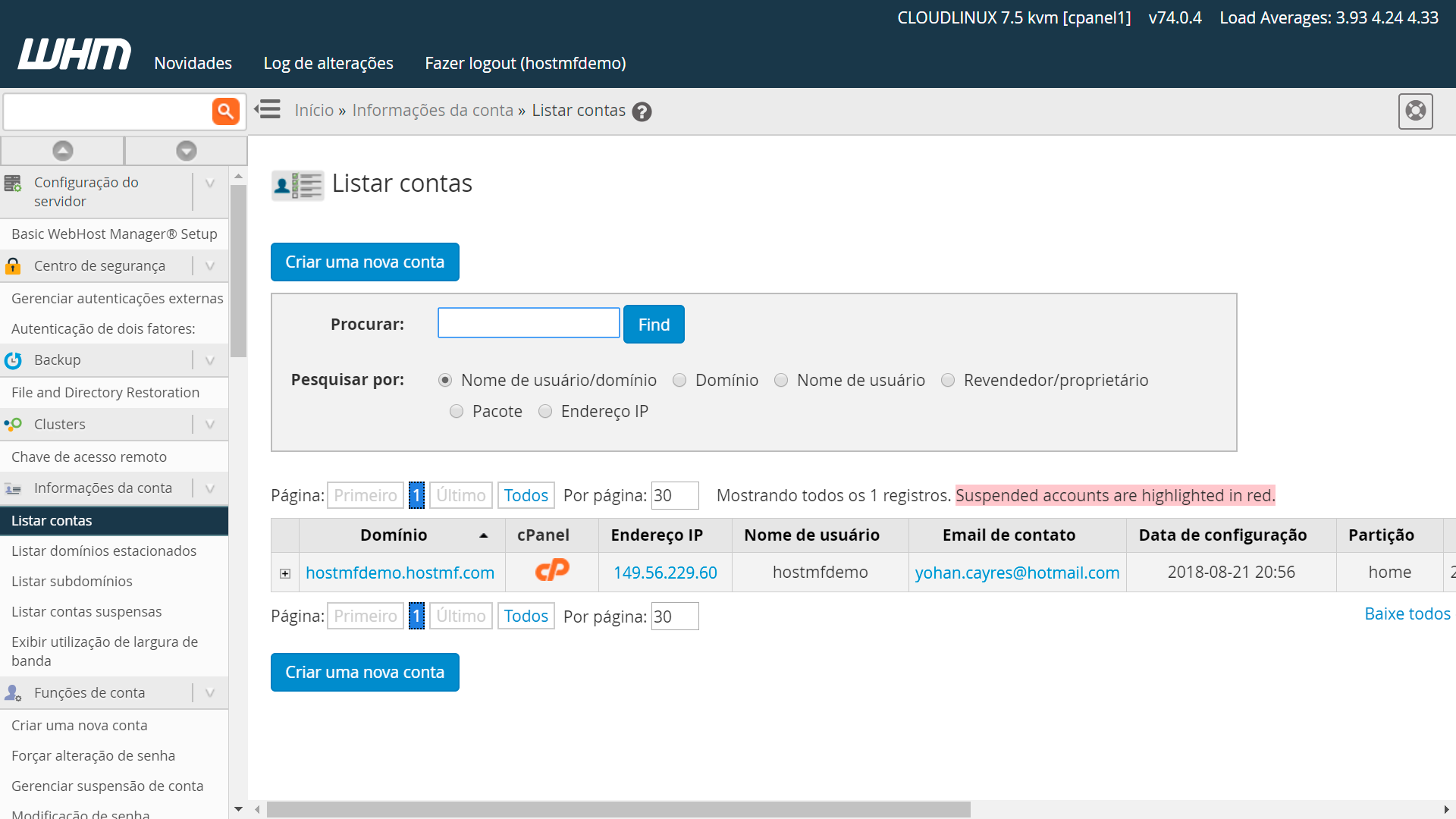Click the Listar contas page icon

[x=297, y=185]
